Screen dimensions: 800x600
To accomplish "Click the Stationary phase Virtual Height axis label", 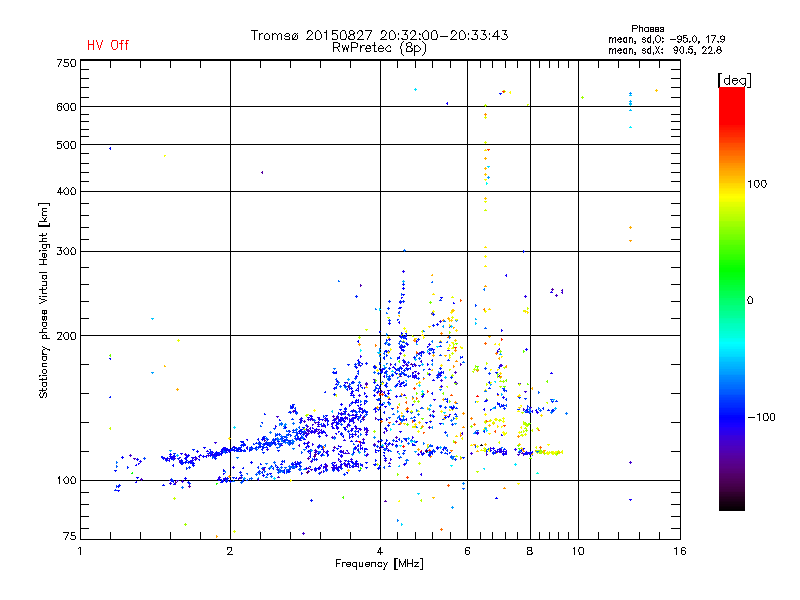I will (x=44, y=300).
